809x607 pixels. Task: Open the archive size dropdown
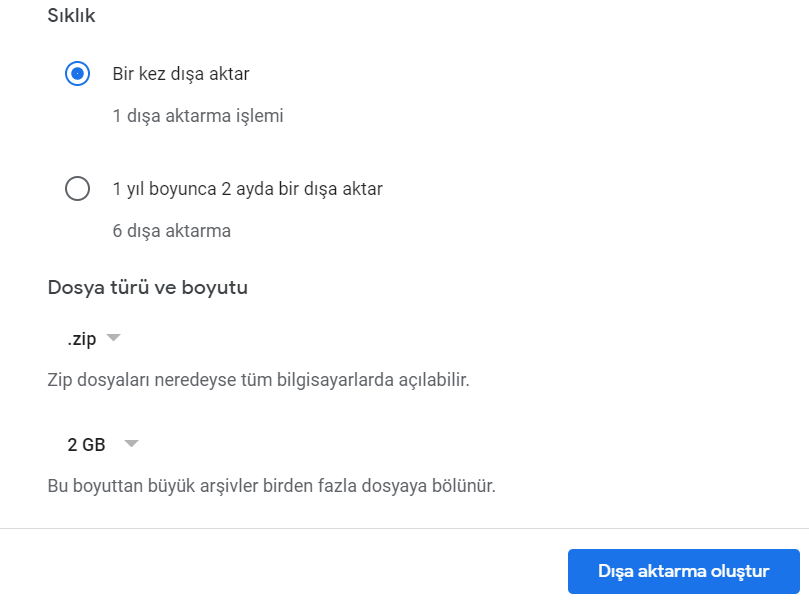point(102,445)
